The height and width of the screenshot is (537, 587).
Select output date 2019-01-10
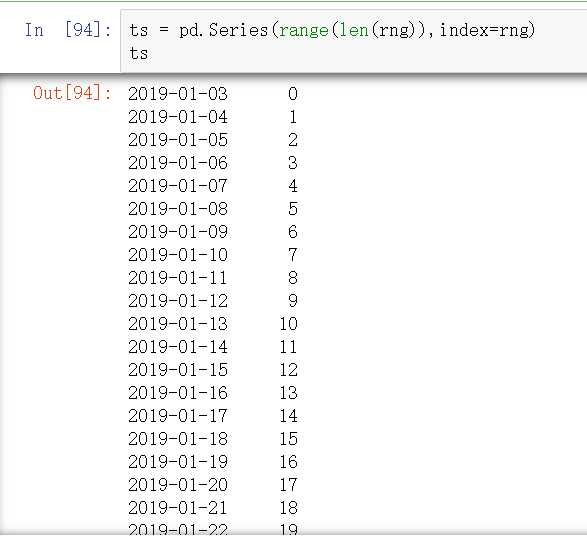[178, 255]
